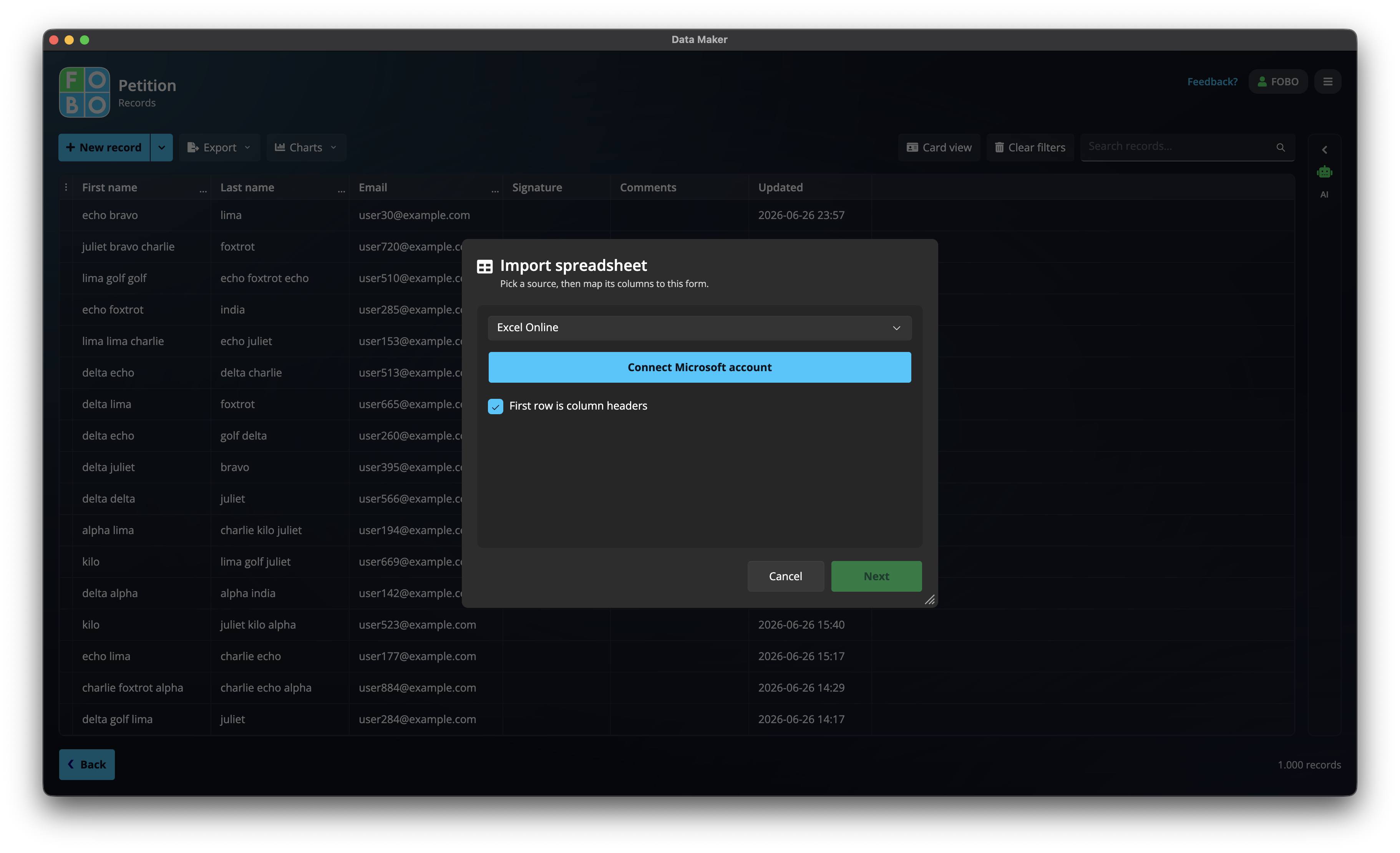The height and width of the screenshot is (853, 1400).
Task: Focus the Search records field
Action: [x=1179, y=147]
